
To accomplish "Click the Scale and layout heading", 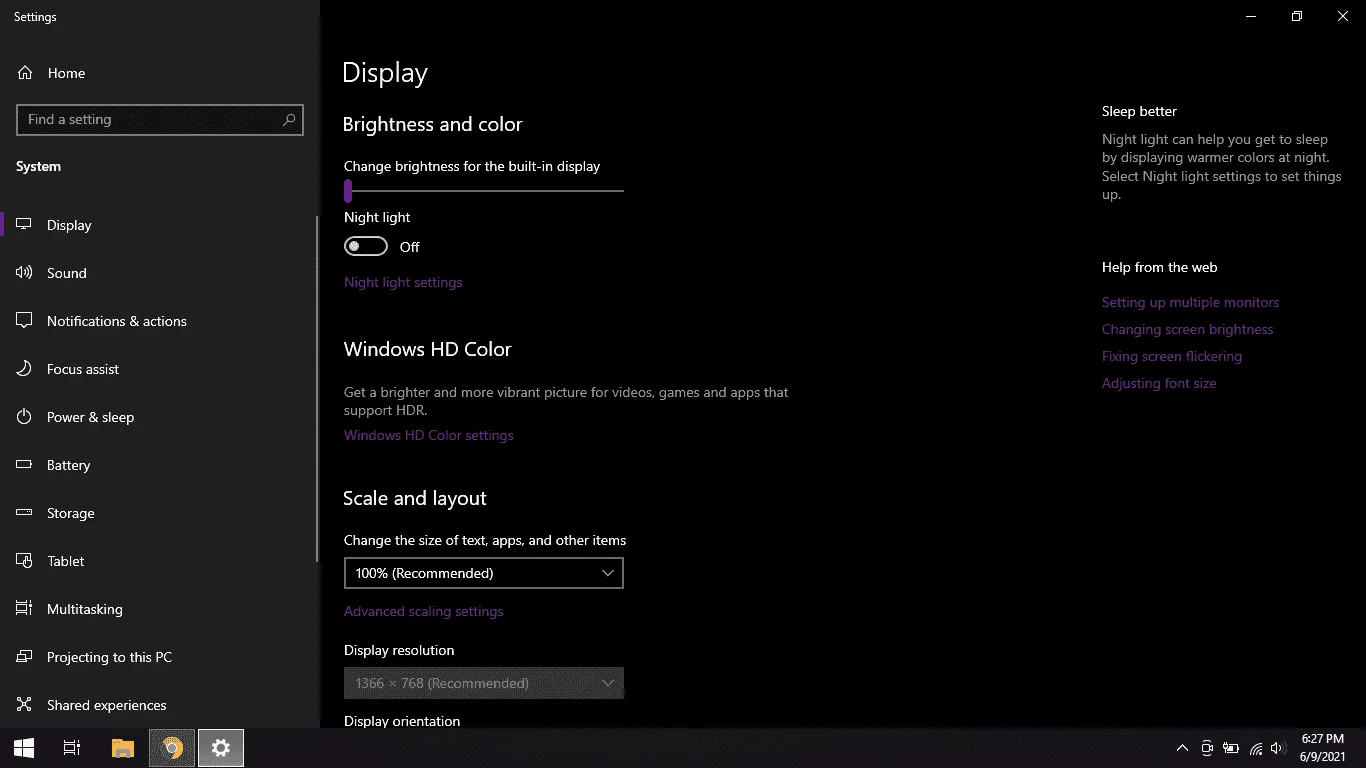I will pos(415,498).
